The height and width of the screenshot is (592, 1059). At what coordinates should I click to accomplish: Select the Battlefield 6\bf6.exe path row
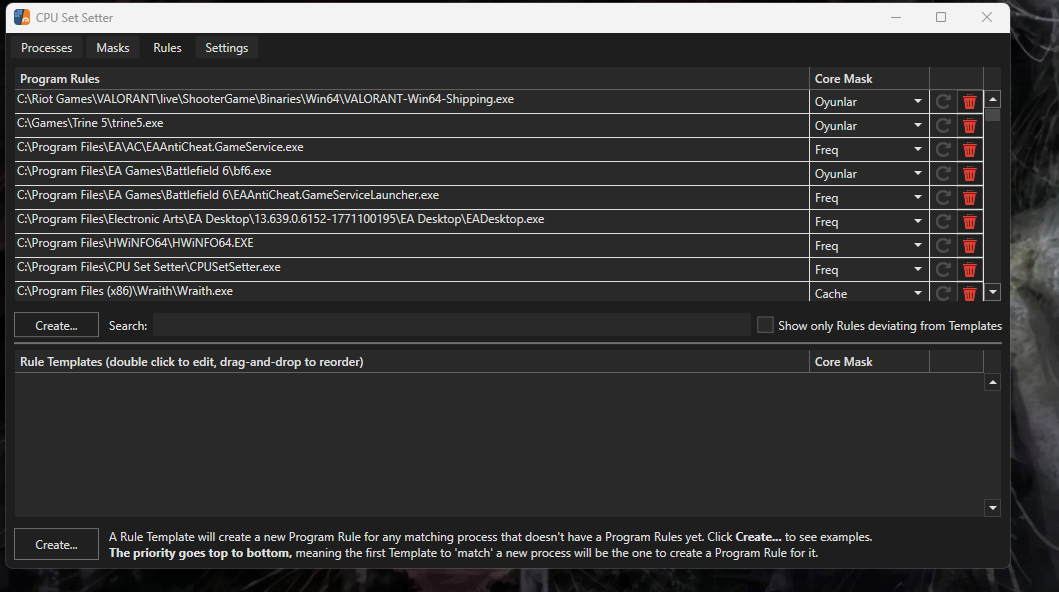pyautogui.click(x=411, y=173)
